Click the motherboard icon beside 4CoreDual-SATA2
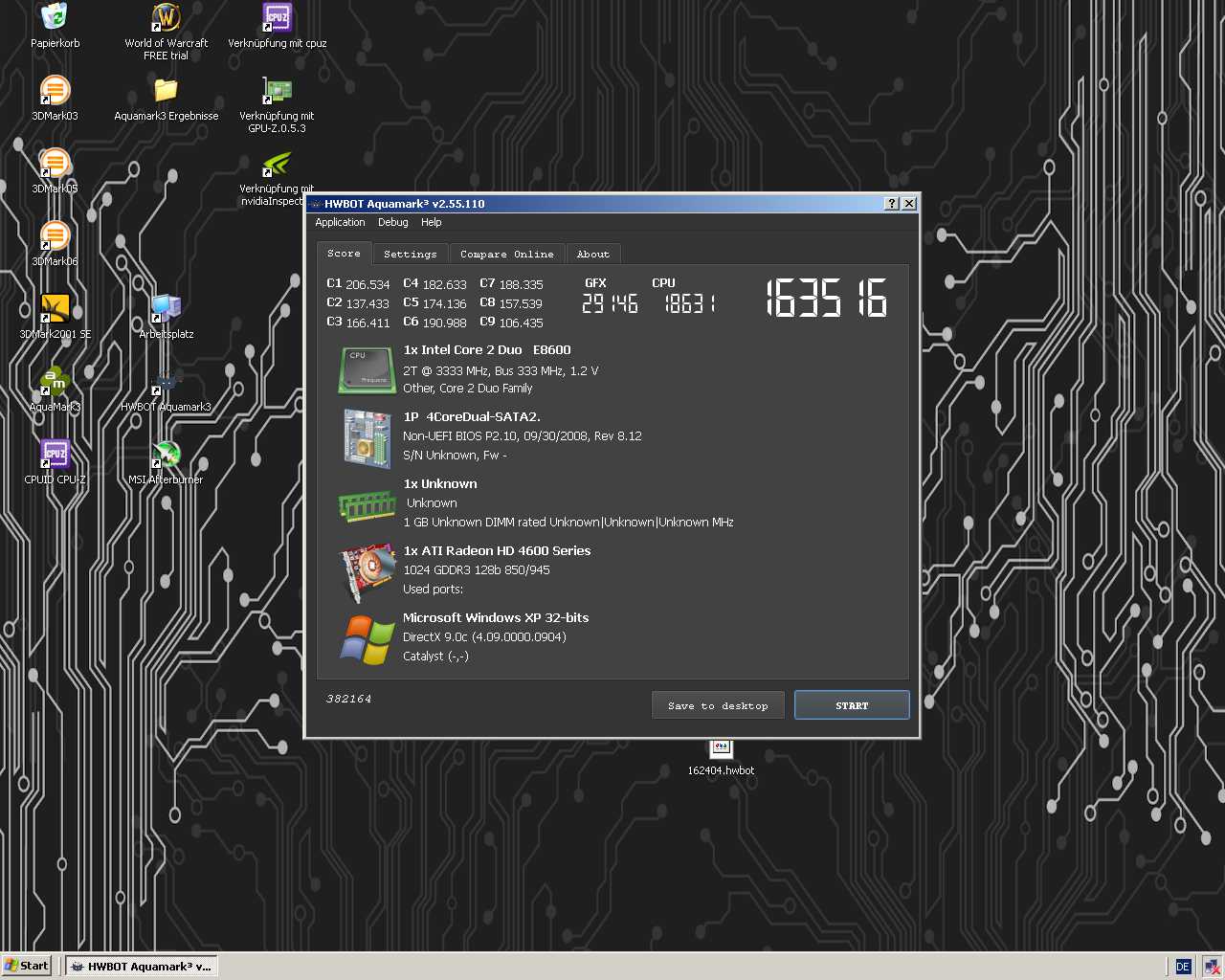Screen dimensions: 1225x980 coord(367,439)
